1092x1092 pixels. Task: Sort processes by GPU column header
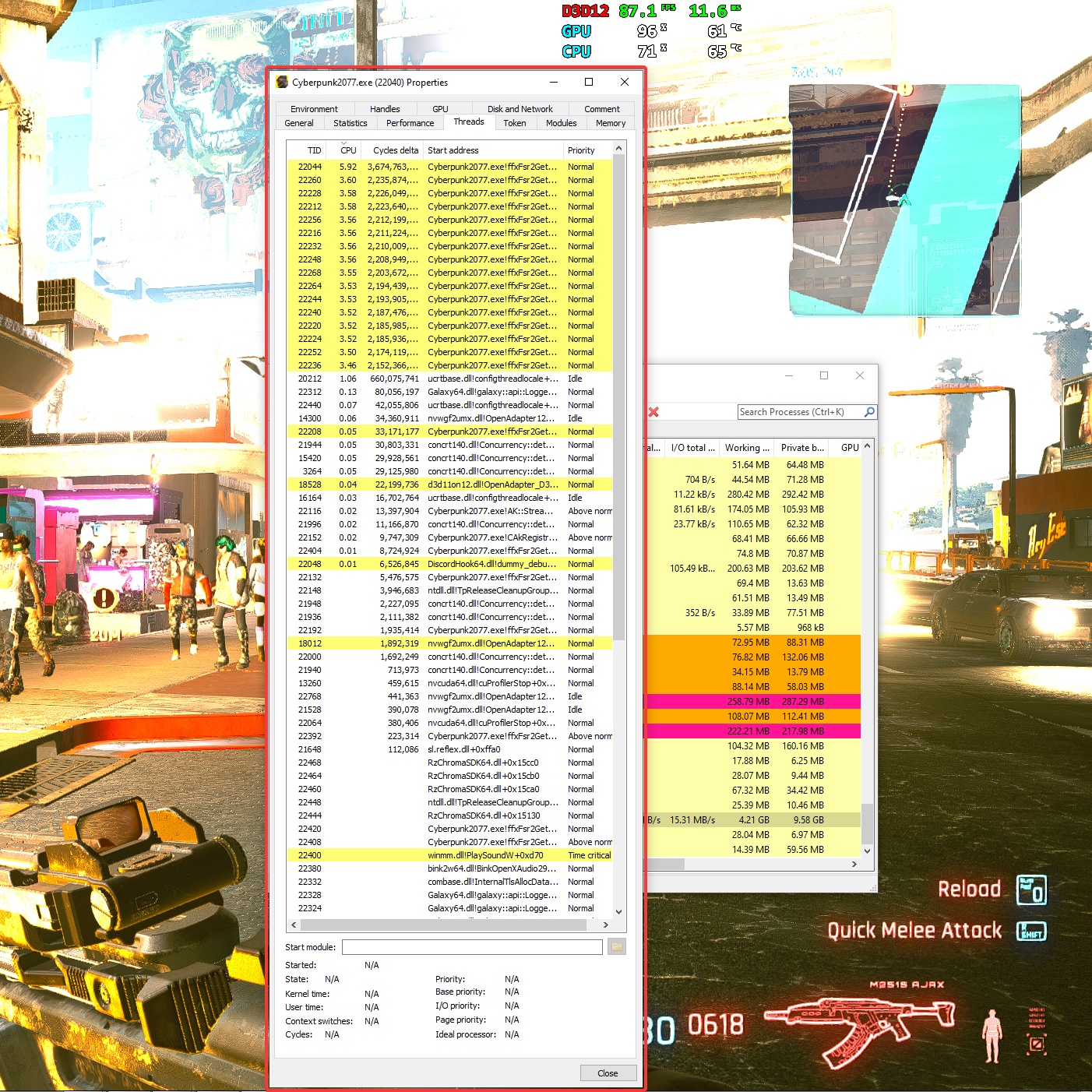(x=849, y=448)
